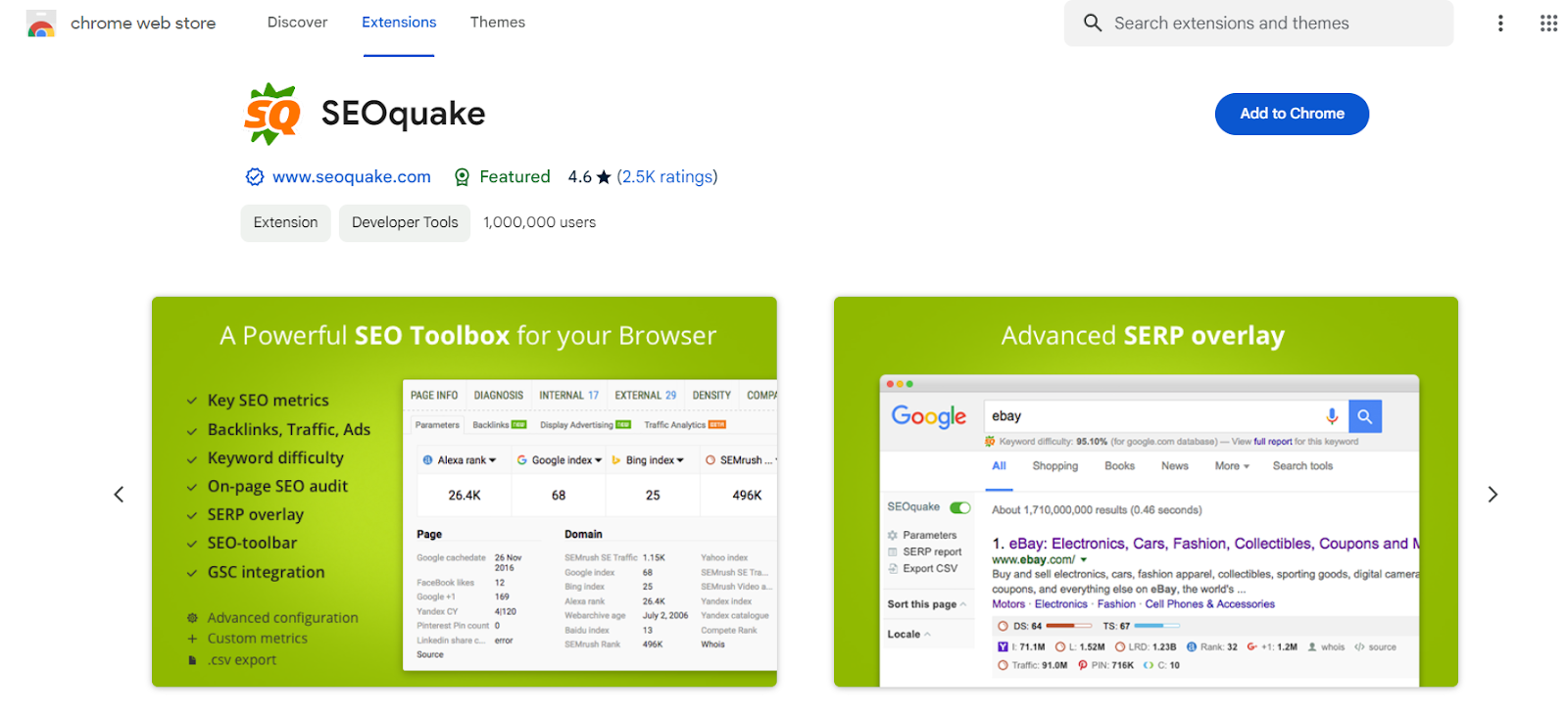Click the 26.4K Alexa rank value
Image resolution: width=1568 pixels, height=716 pixels.
click(465, 496)
